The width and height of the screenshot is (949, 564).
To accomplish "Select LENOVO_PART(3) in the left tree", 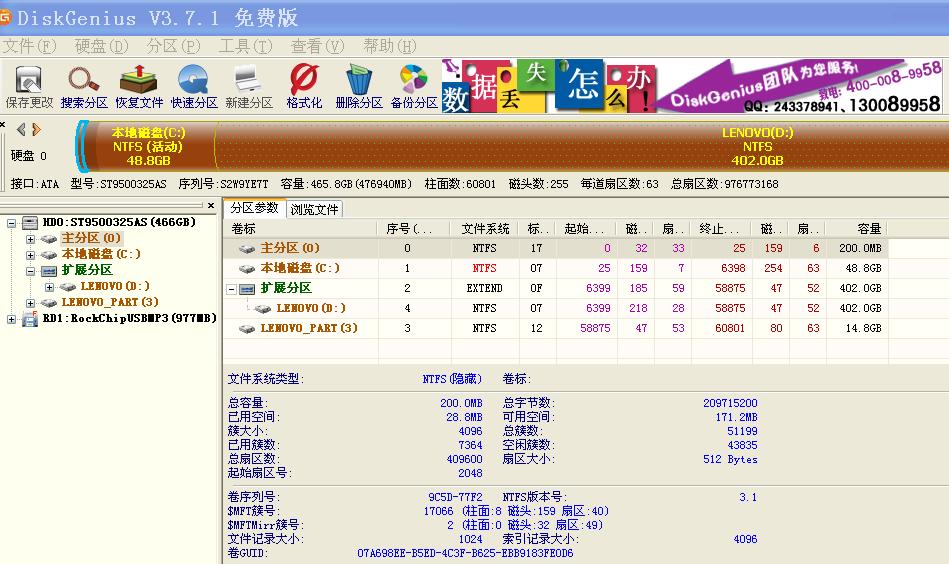I will pyautogui.click(x=110, y=302).
